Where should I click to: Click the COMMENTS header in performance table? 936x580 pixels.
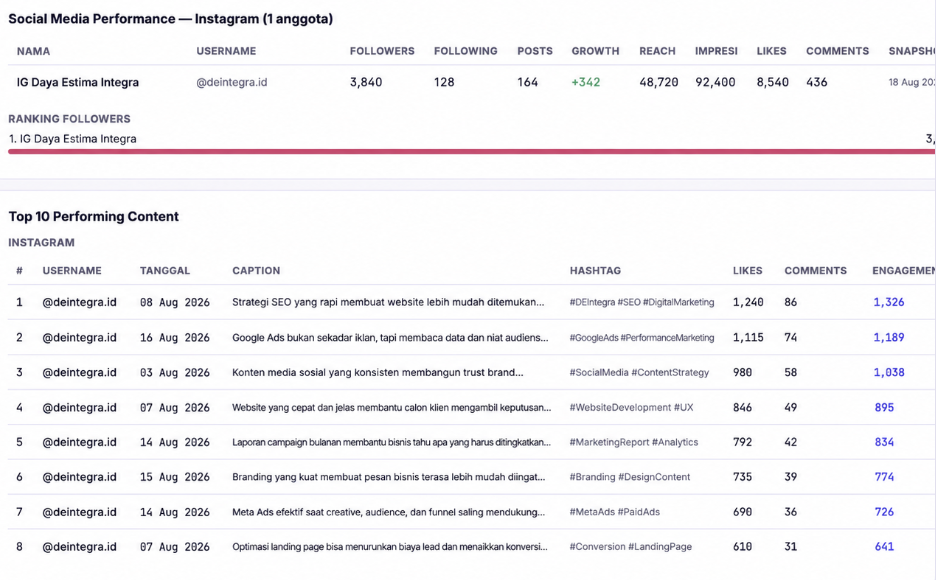click(838, 51)
